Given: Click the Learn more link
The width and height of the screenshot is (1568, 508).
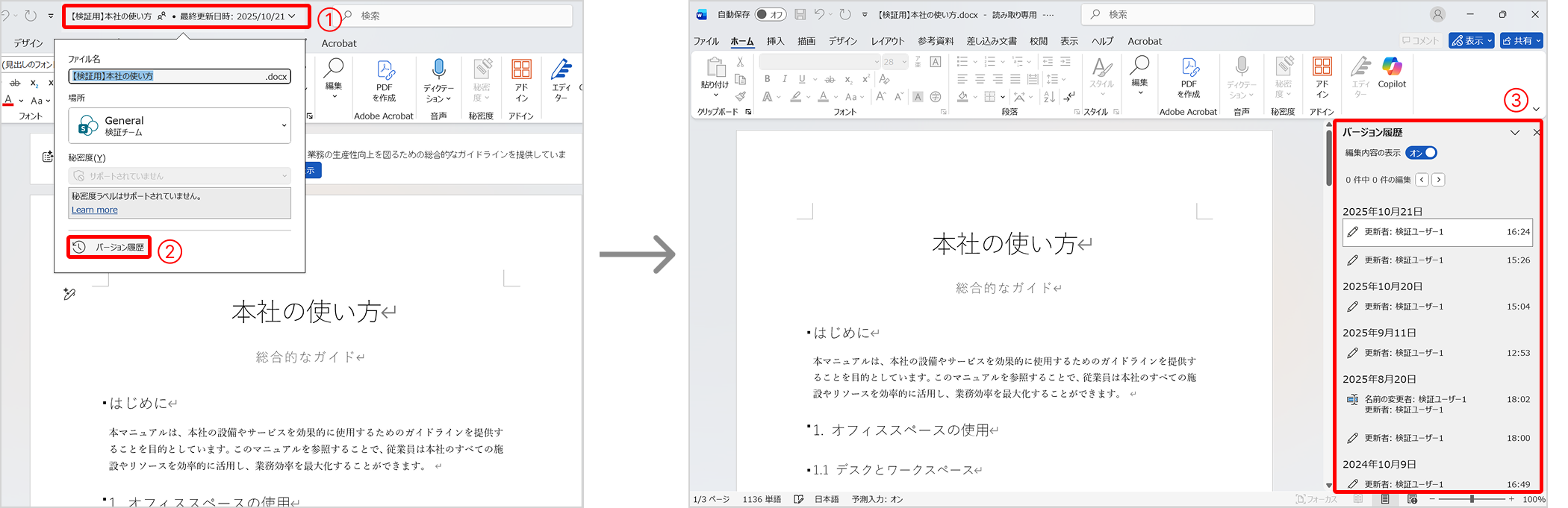Looking at the screenshot, I should pos(94,210).
